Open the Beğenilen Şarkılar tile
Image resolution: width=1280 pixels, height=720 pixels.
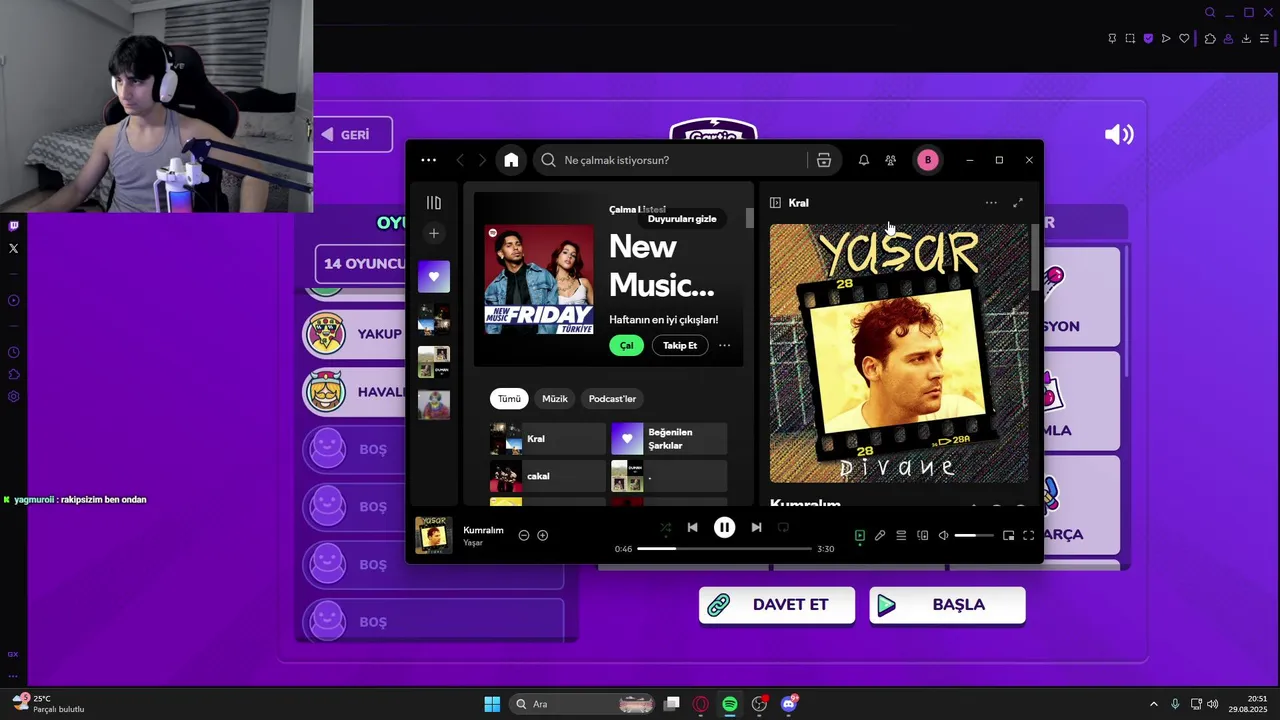[669, 439]
